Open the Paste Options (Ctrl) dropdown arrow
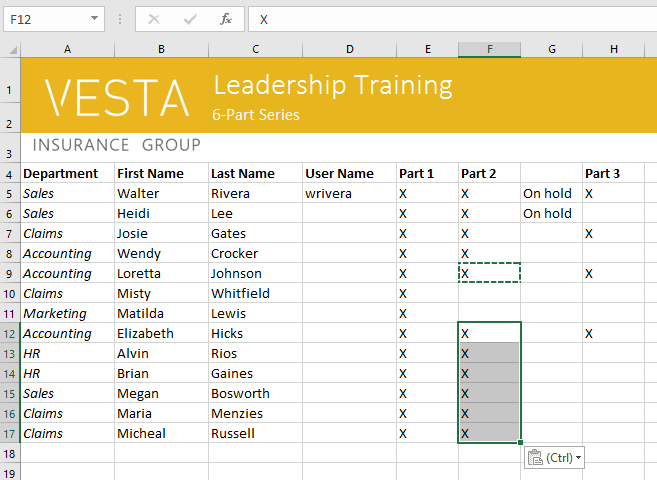 point(578,458)
